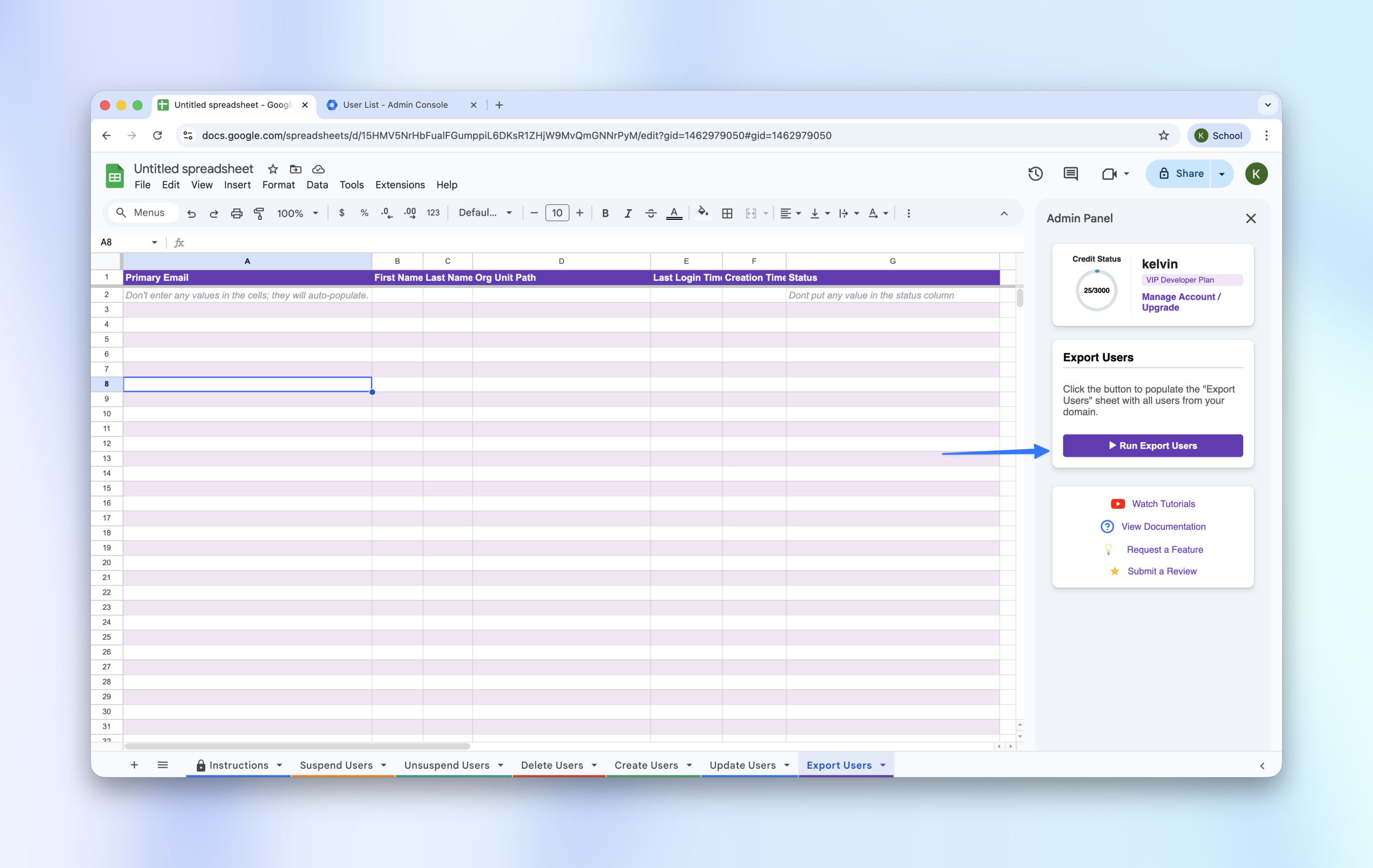Star the Untitled spreadsheet
The width and height of the screenshot is (1373, 868).
coord(272,169)
